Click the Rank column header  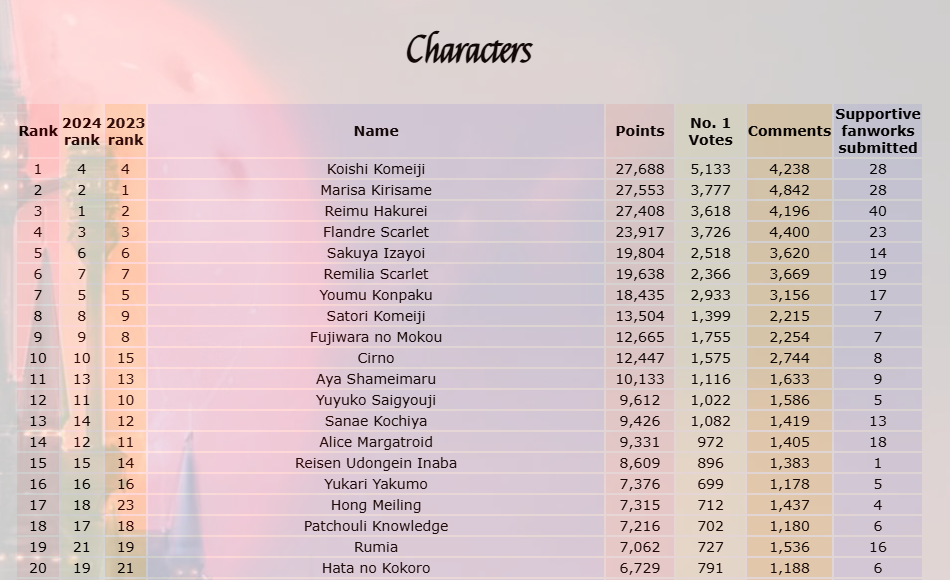click(38, 131)
